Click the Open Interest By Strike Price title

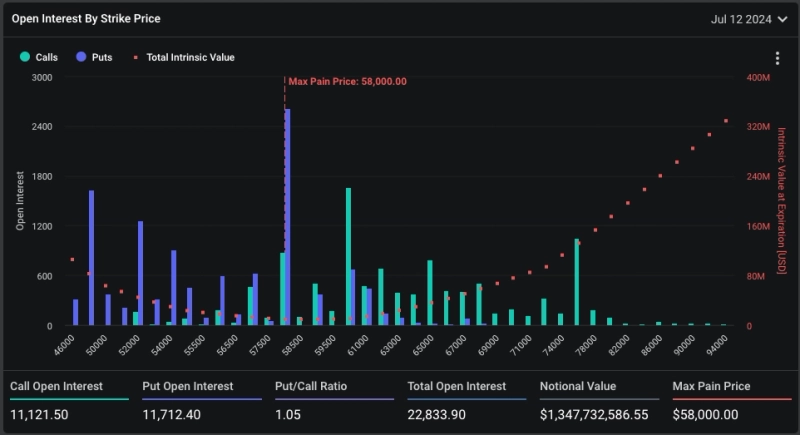pyautogui.click(x=86, y=19)
